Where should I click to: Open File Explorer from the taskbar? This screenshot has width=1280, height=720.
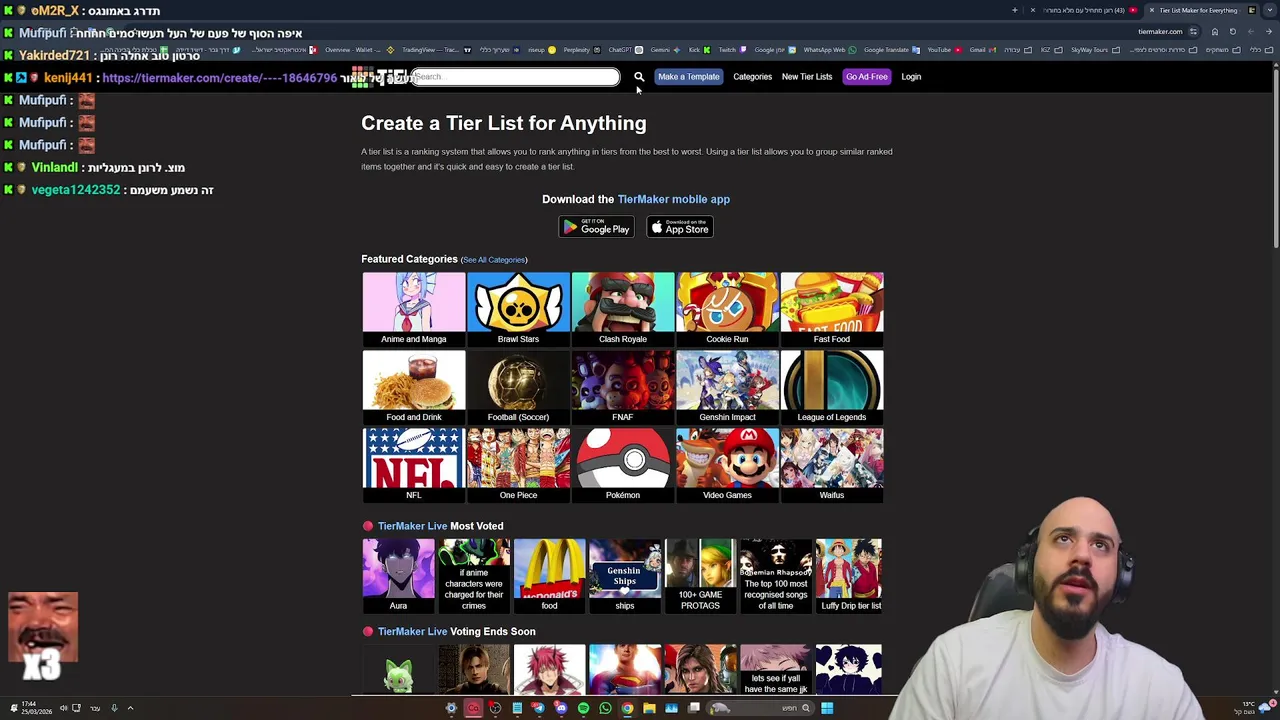[649, 708]
